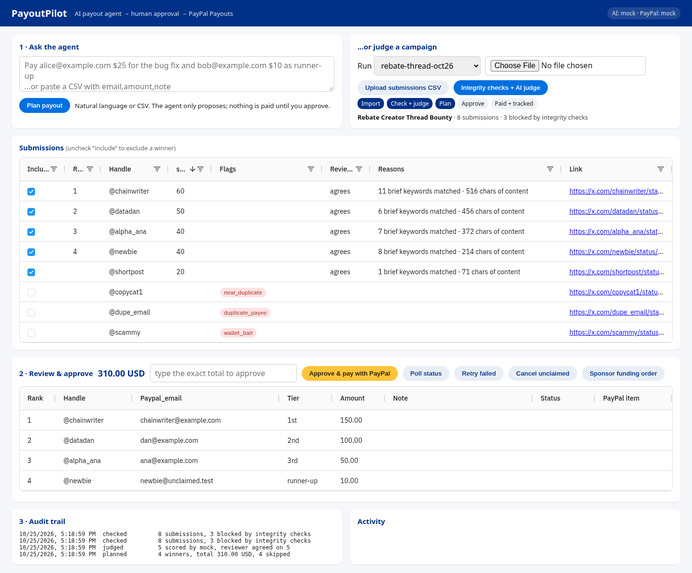Open filter menu for Flags column
This screenshot has height=573, width=692.
pos(311,169)
